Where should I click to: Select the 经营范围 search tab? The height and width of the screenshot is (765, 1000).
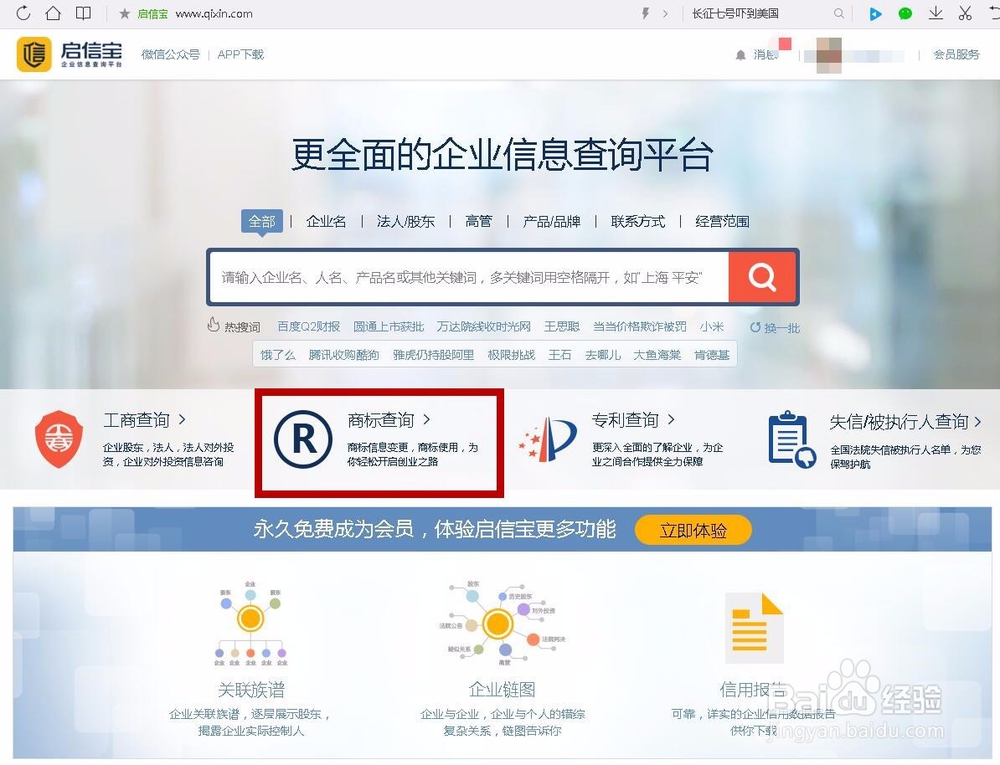point(722,221)
